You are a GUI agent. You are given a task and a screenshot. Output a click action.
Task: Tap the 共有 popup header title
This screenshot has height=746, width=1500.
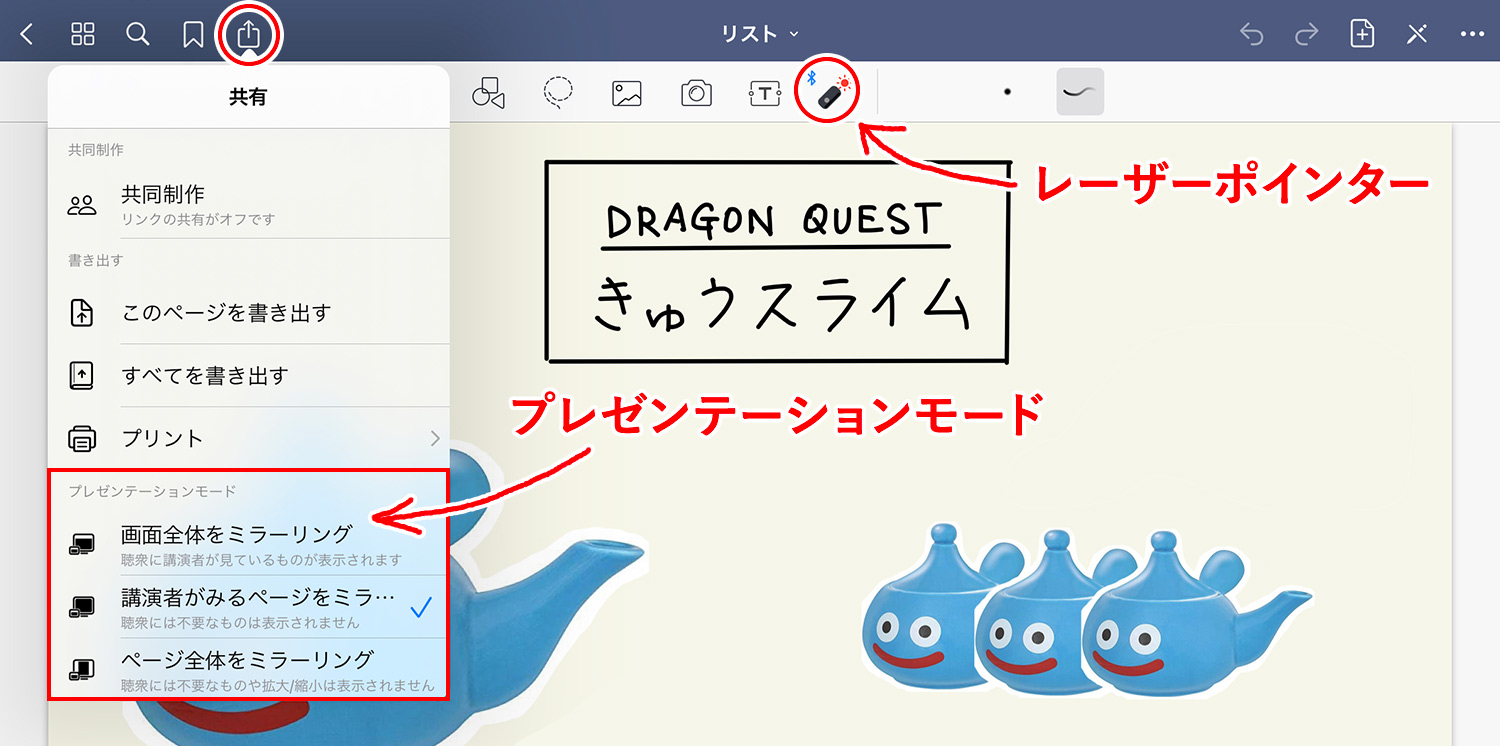[248, 97]
